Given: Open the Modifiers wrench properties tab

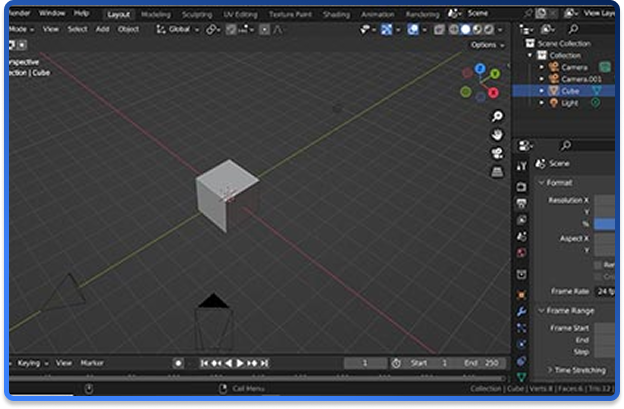Looking at the screenshot, I should (x=521, y=310).
